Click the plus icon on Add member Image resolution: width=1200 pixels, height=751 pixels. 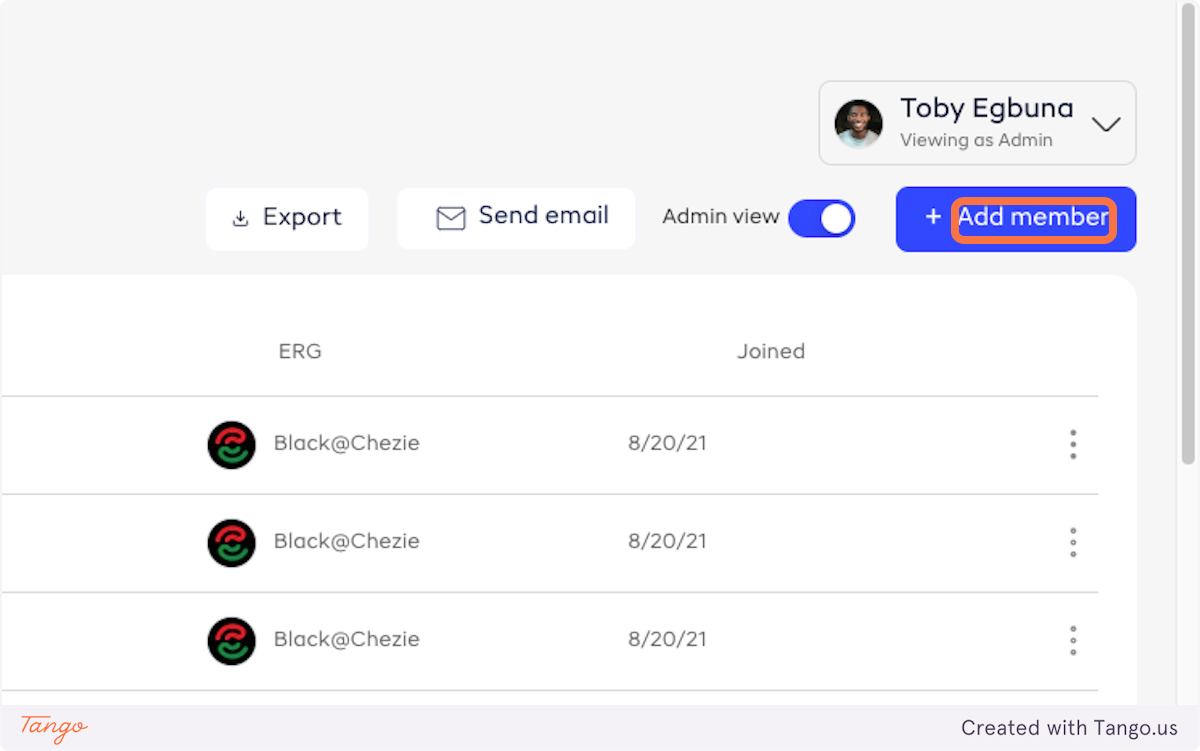(932, 217)
